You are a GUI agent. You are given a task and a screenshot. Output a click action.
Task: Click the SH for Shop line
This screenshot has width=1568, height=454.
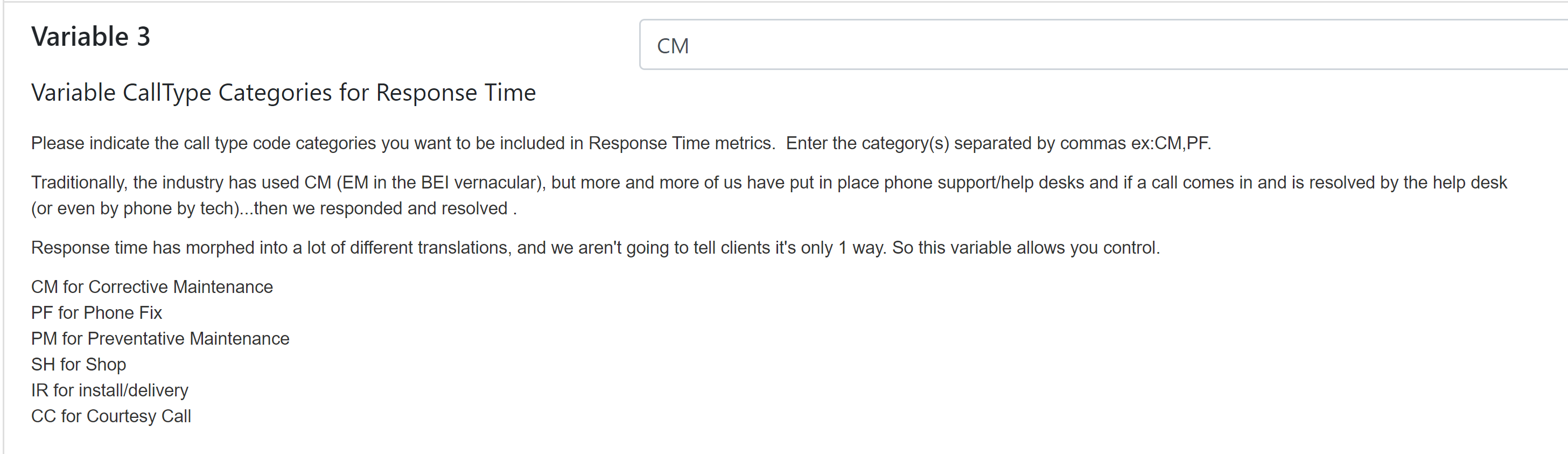(x=79, y=365)
